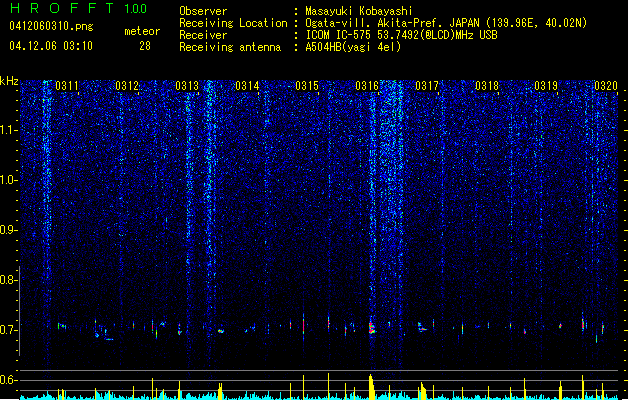Click the kHz axis unit label
The width and height of the screenshot is (629, 400).
click(9, 81)
